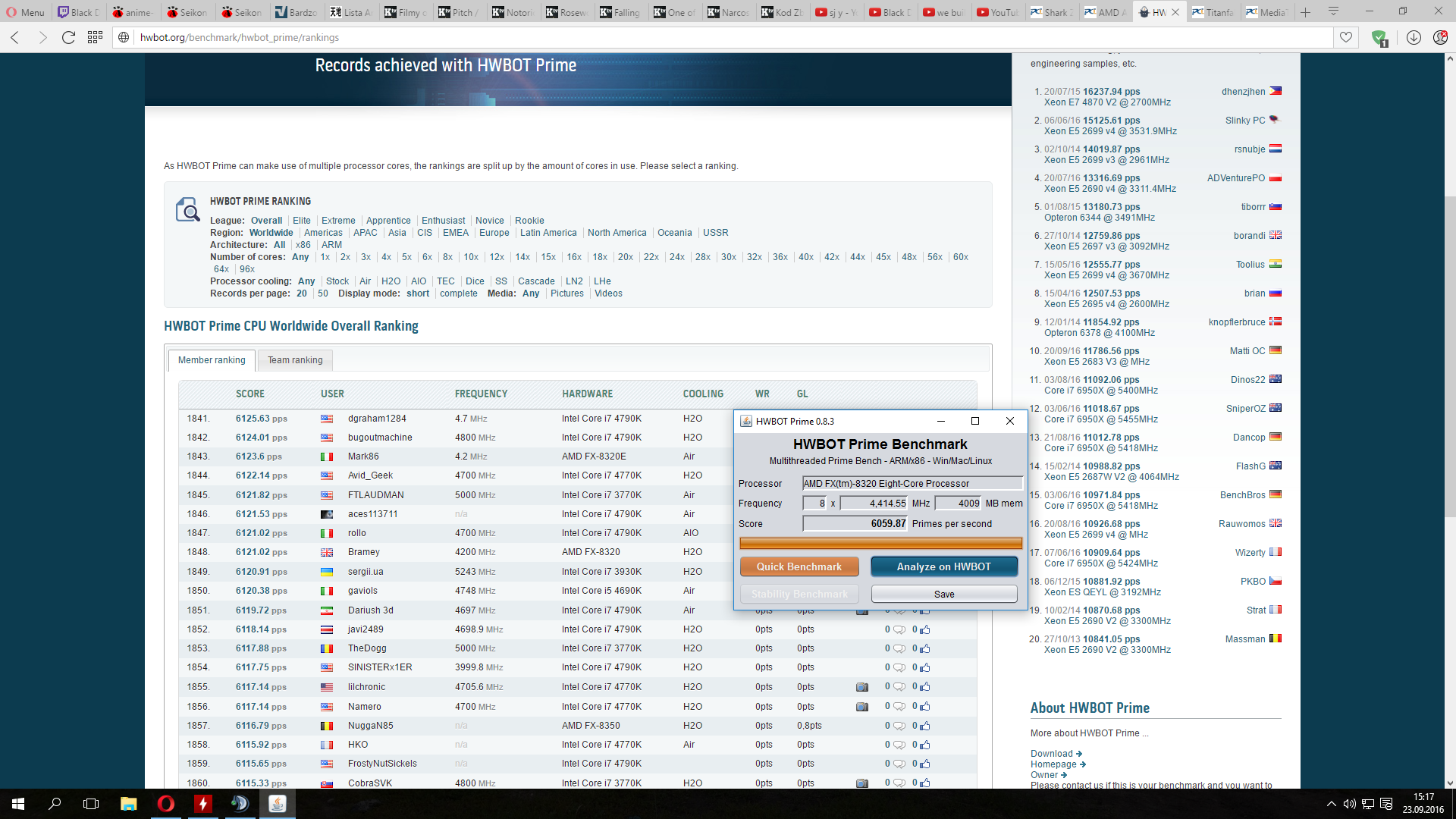This screenshot has height=819, width=1456.
Task: Click thumbs-up icon in NuggaN85 row
Action: [925, 726]
